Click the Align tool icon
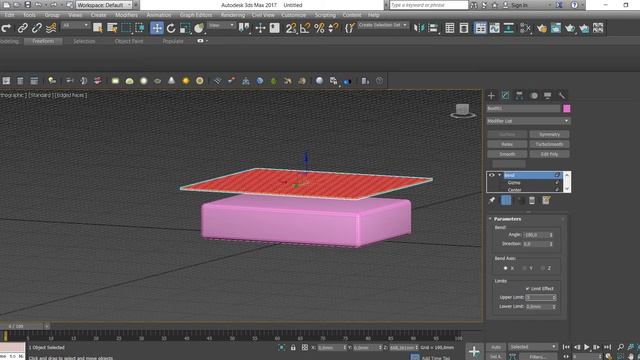Screen dimensions: 640x360 pos(433,28)
